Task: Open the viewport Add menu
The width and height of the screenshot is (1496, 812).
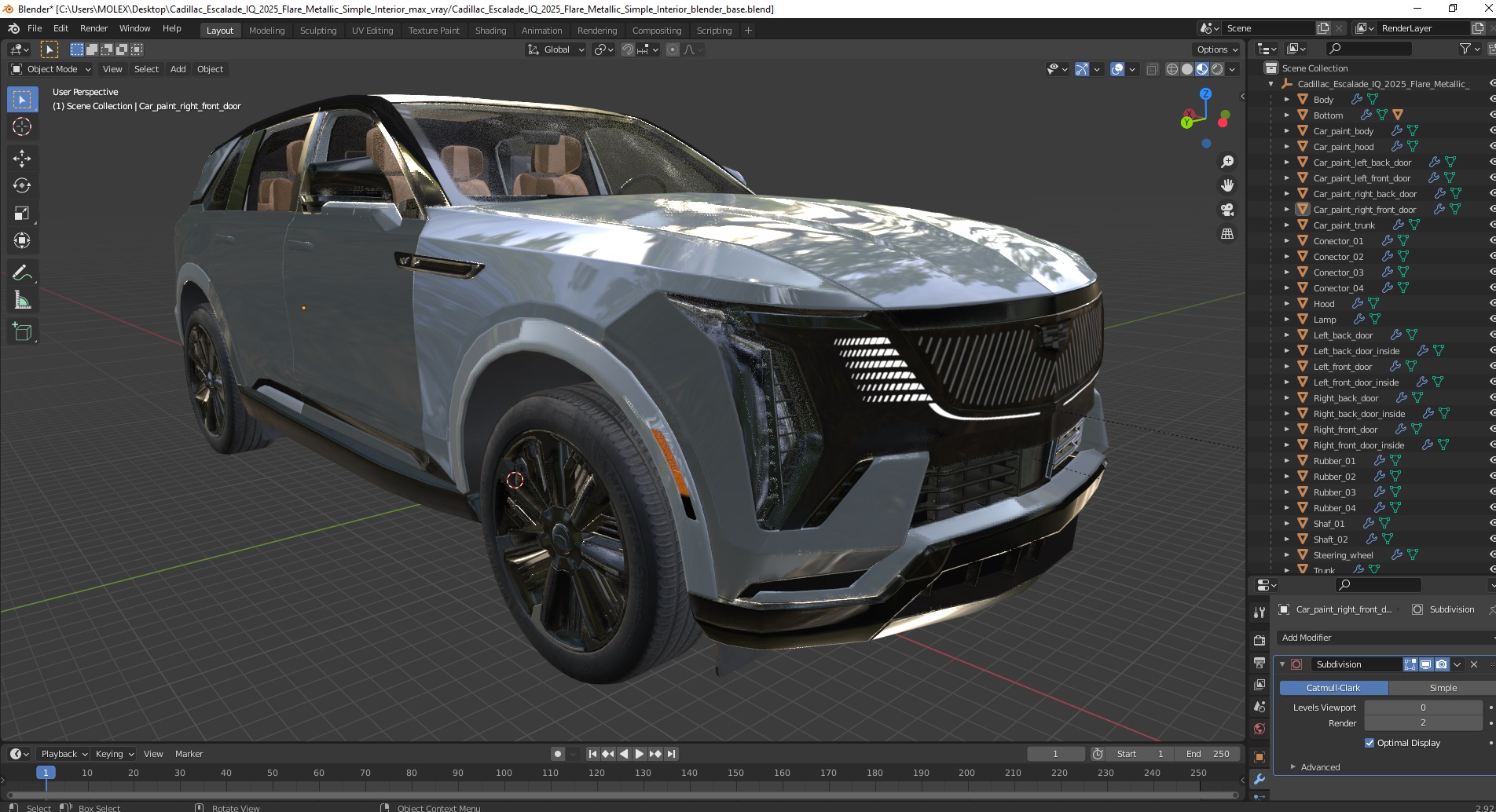Action: (x=178, y=69)
